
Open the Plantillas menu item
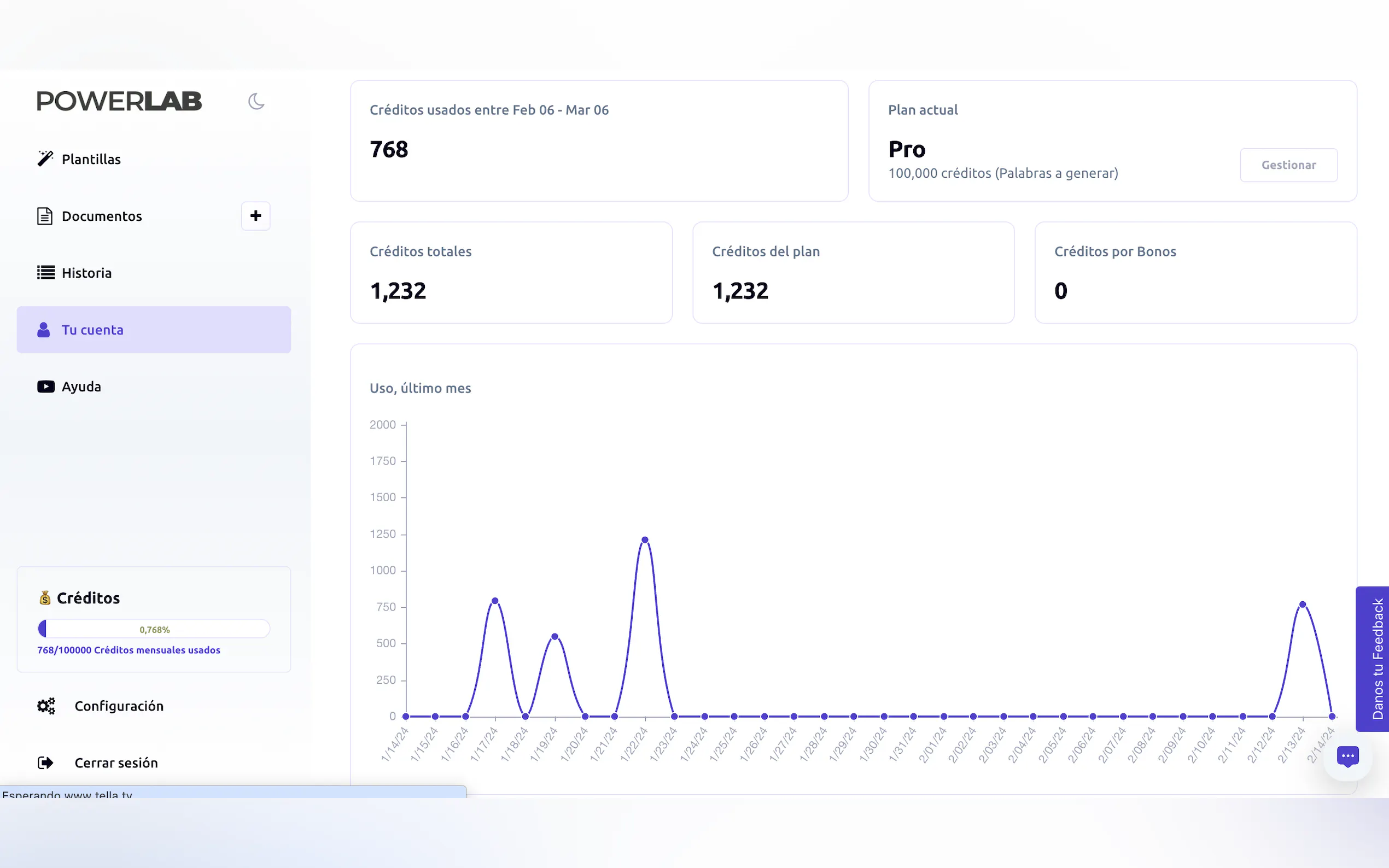91,159
